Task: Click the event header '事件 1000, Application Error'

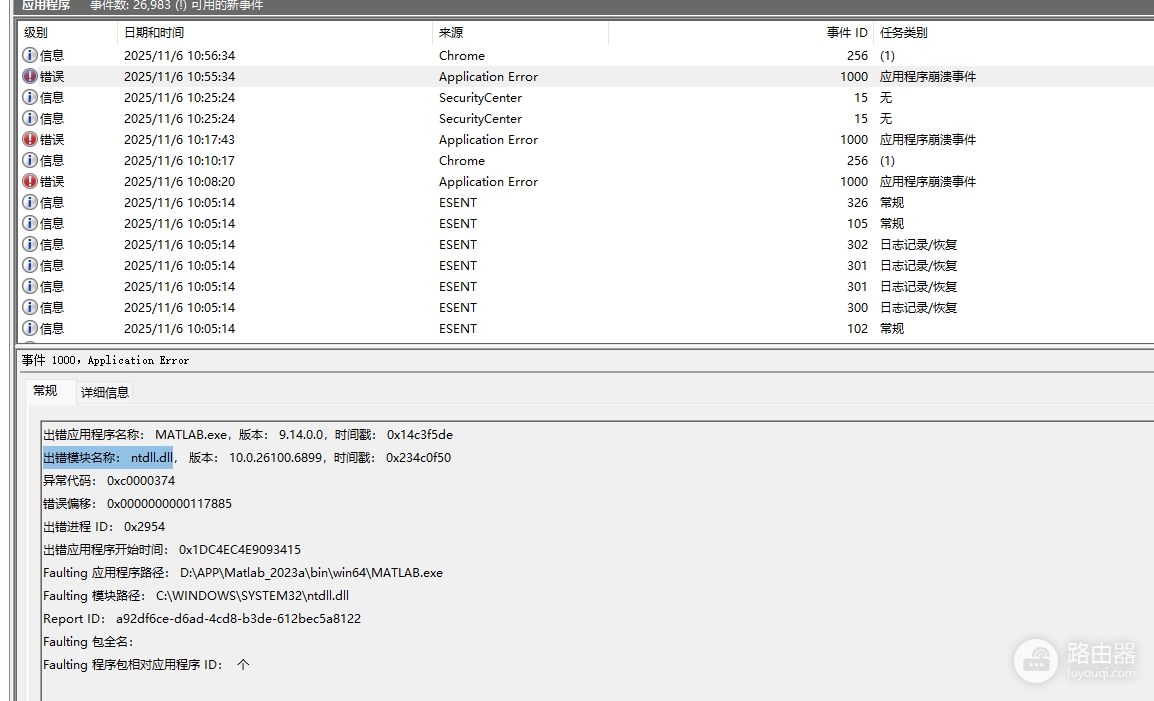Action: tap(105, 360)
